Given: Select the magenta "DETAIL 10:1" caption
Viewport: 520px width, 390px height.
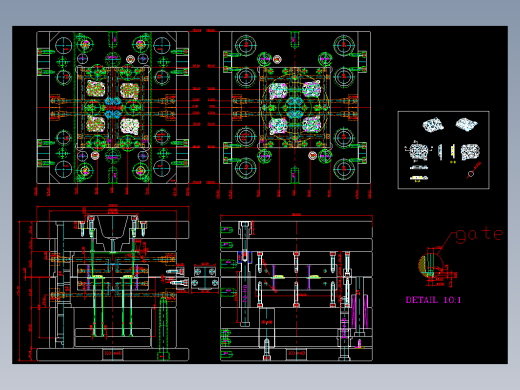Looking at the screenshot, I should click(x=433, y=300).
